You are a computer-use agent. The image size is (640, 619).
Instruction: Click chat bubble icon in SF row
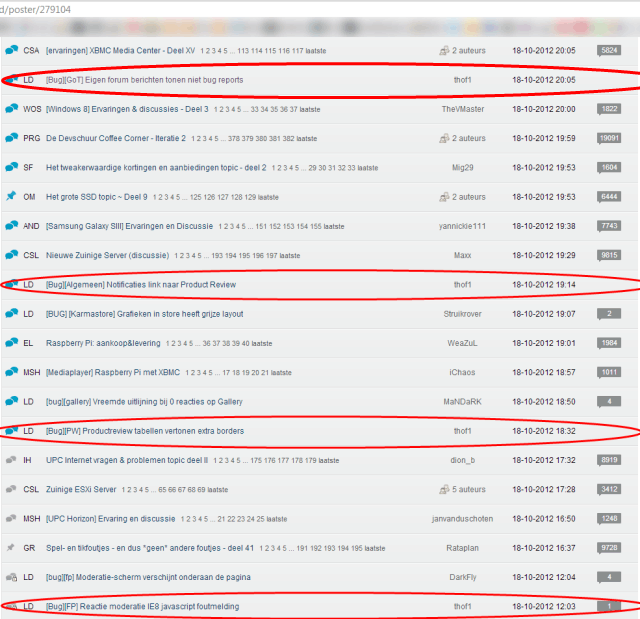pos(11,166)
